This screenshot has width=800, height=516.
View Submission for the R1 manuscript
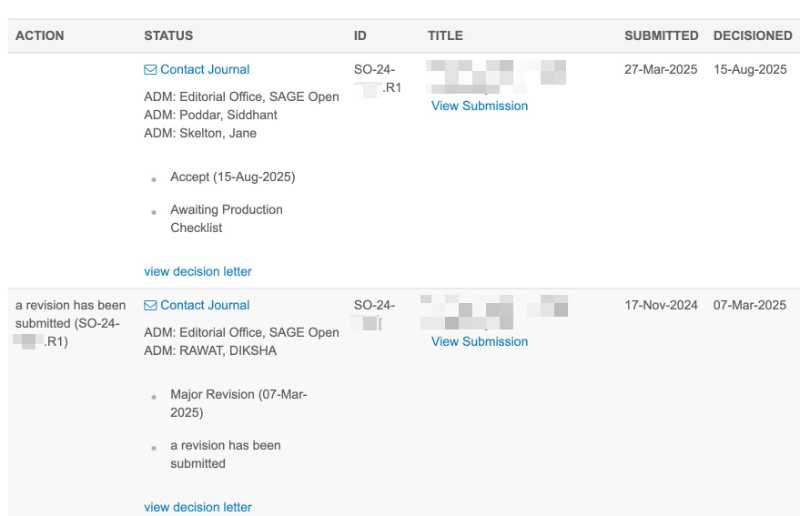[x=479, y=106]
